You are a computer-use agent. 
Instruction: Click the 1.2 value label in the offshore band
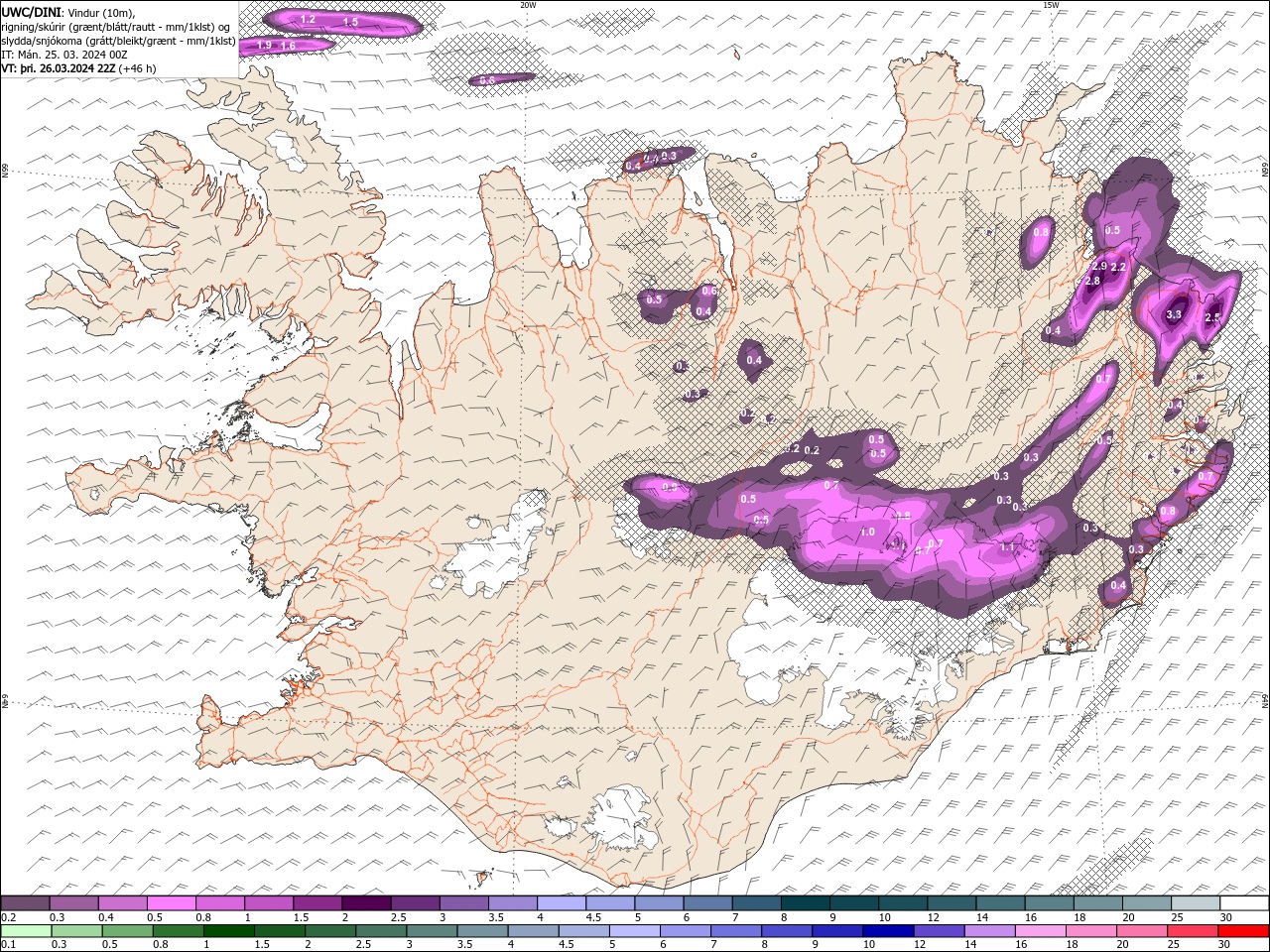[308, 19]
